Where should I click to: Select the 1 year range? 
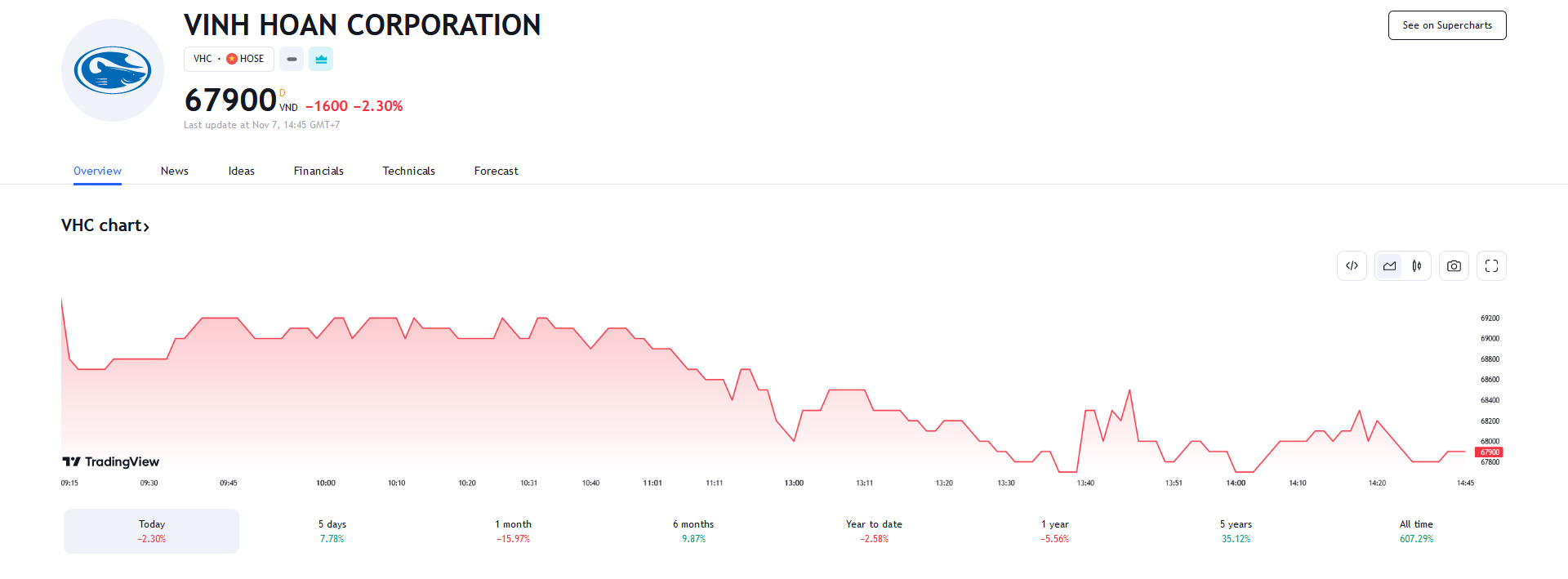tap(1054, 531)
